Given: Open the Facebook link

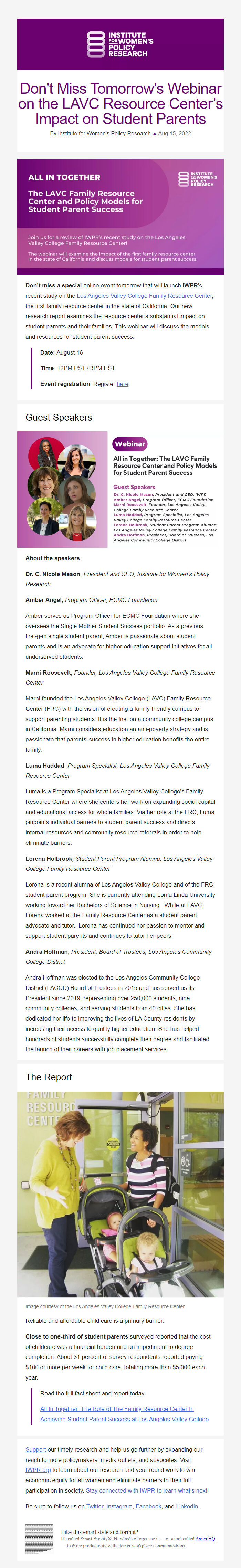Looking at the screenshot, I should pyautogui.click(x=148, y=1506).
